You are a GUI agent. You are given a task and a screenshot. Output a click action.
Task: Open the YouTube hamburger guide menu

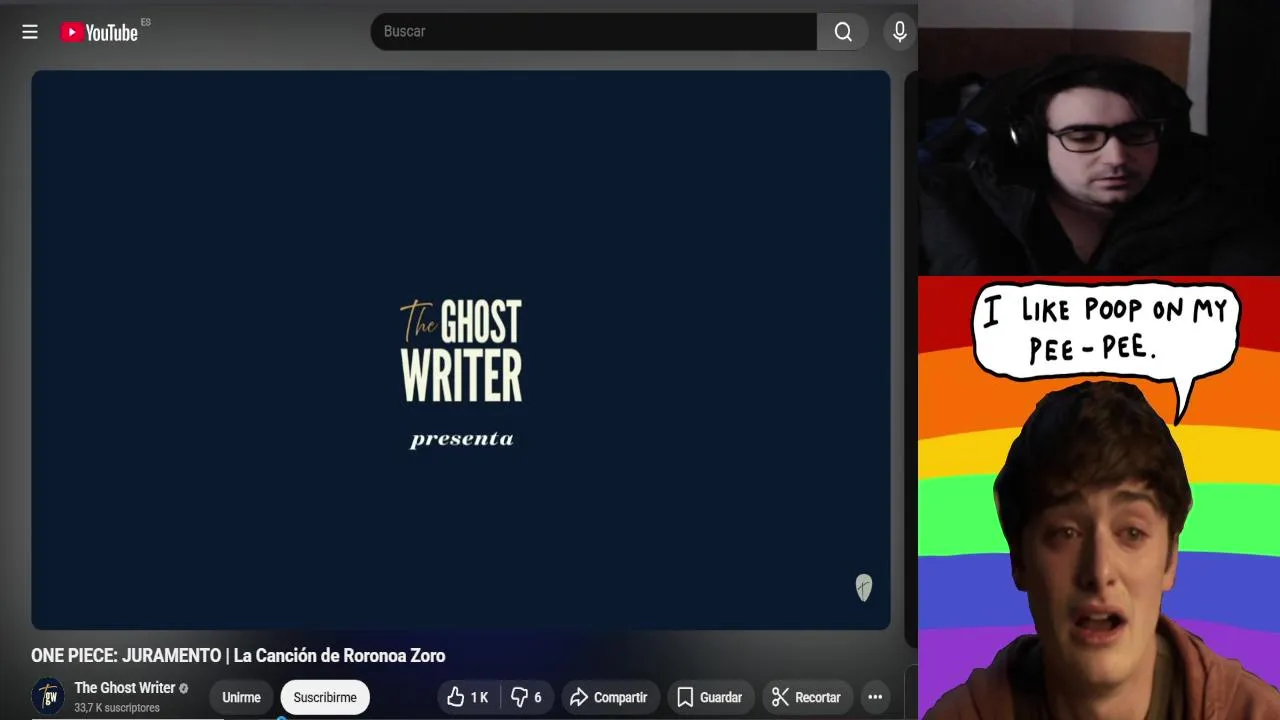(x=30, y=32)
